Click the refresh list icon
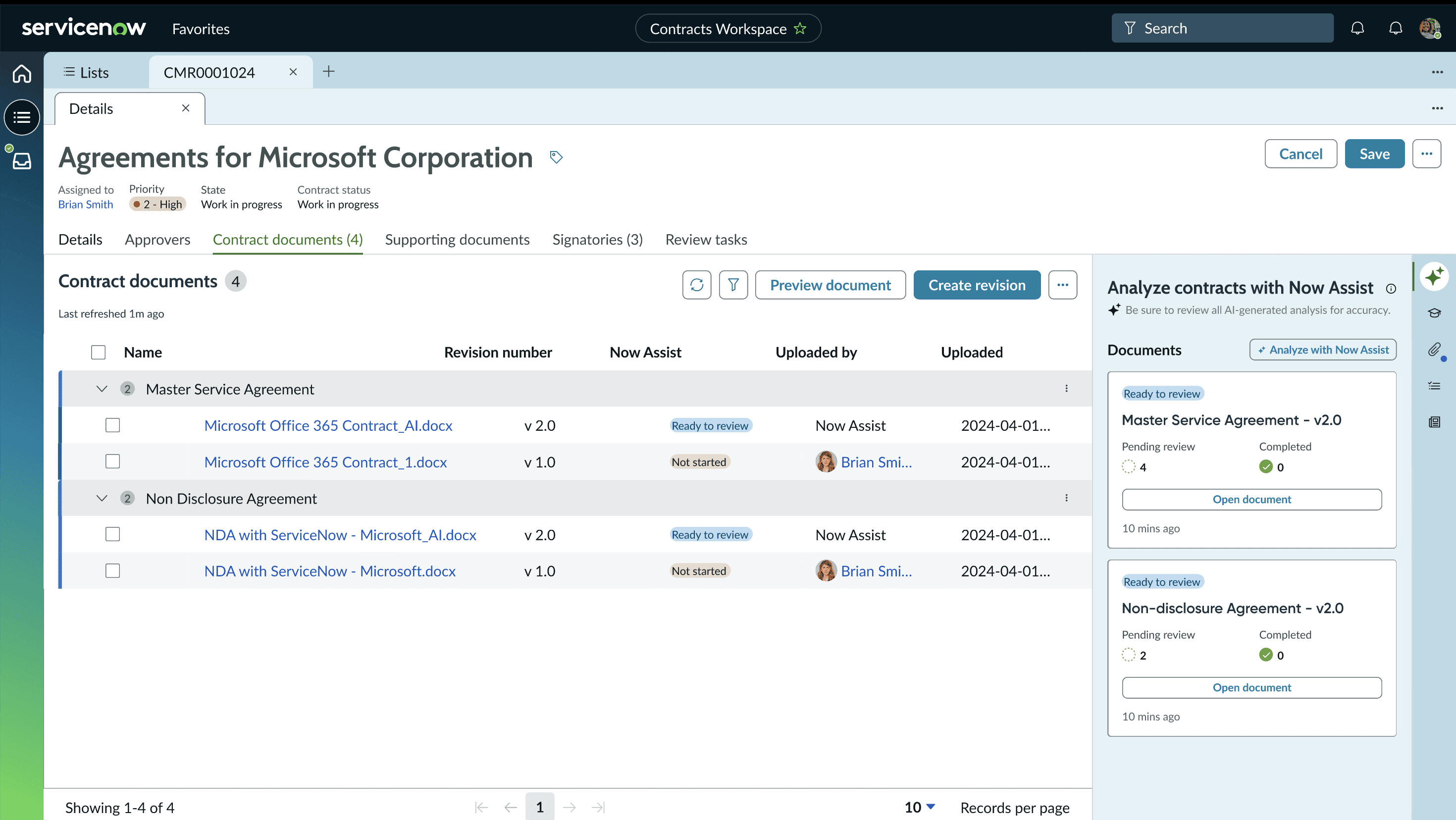Viewport: 1456px width, 820px height. click(x=696, y=285)
